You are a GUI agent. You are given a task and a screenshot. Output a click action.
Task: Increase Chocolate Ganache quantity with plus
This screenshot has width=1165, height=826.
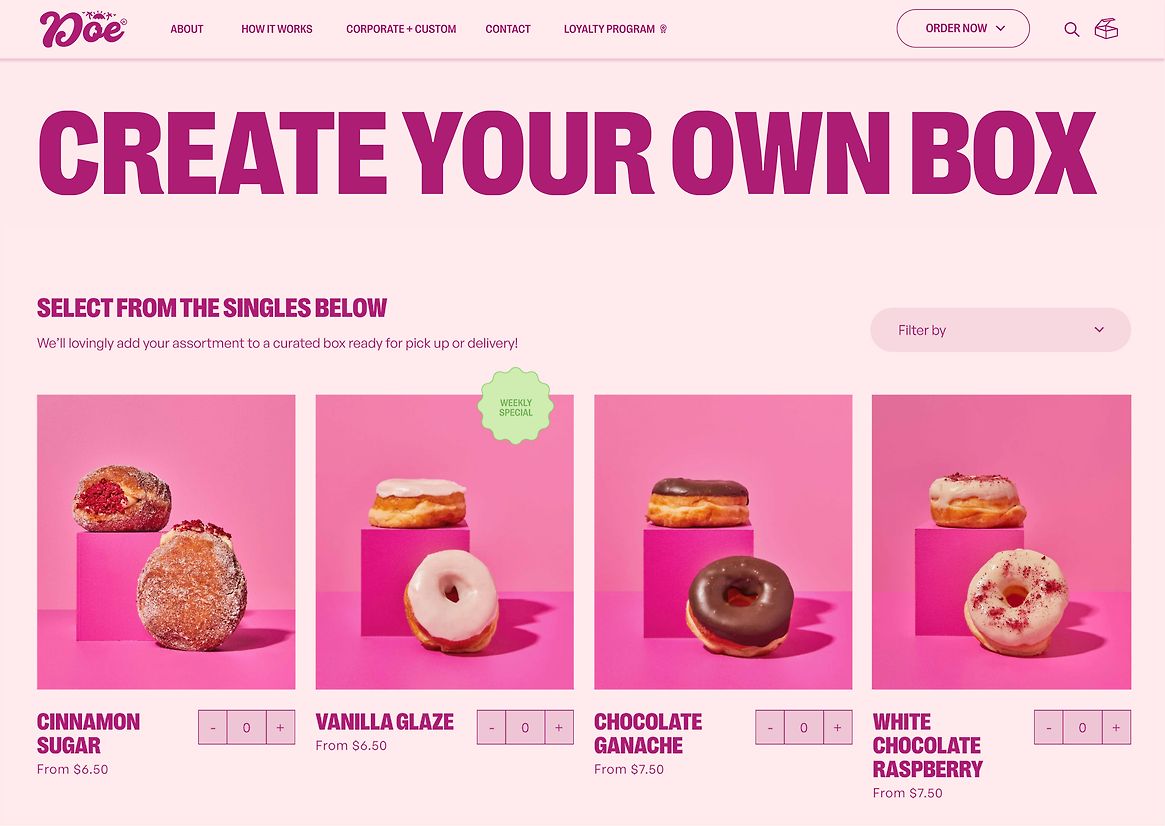[837, 727]
